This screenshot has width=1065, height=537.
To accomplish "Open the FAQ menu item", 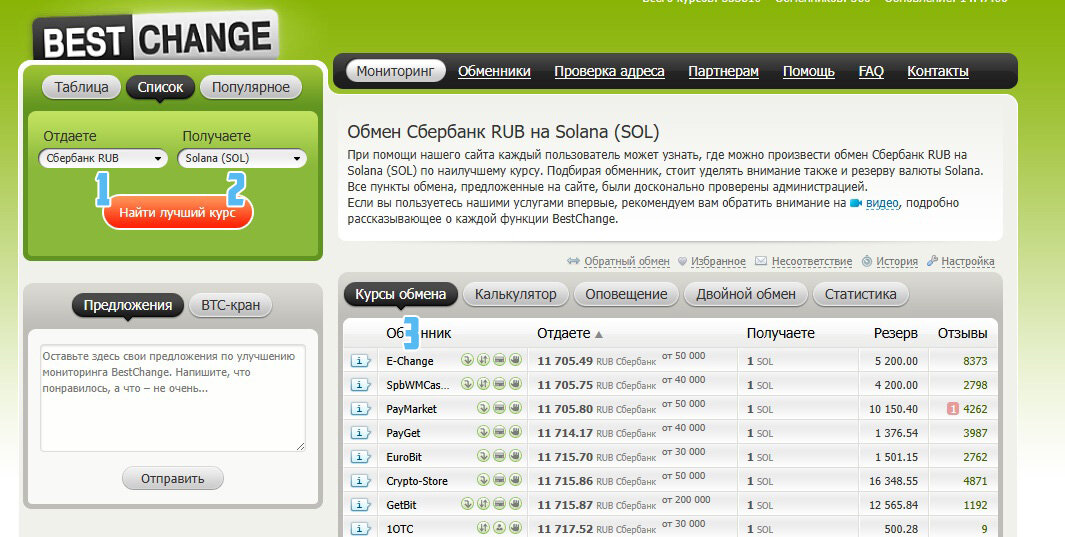I will coord(871,71).
